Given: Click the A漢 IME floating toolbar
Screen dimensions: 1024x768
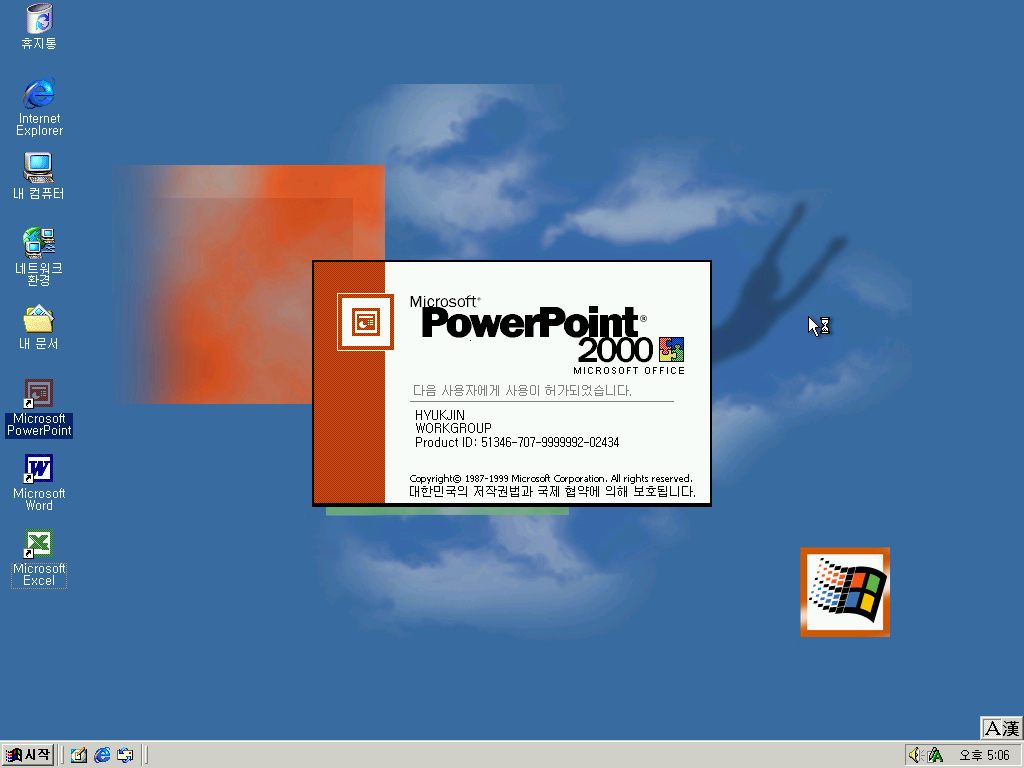Looking at the screenshot, I should 1002,728.
